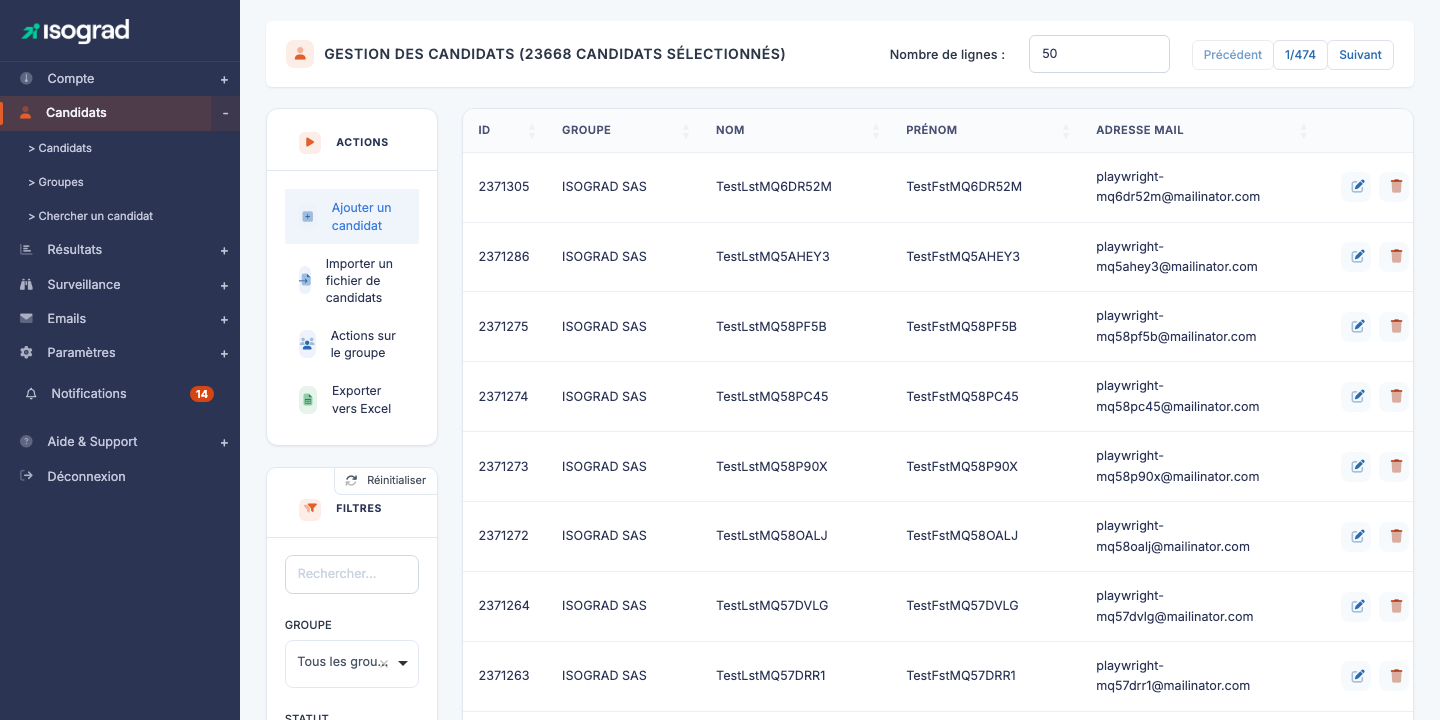Delete candidate TestLstMQ57DRR1
This screenshot has height=720, width=1440.
(1396, 676)
